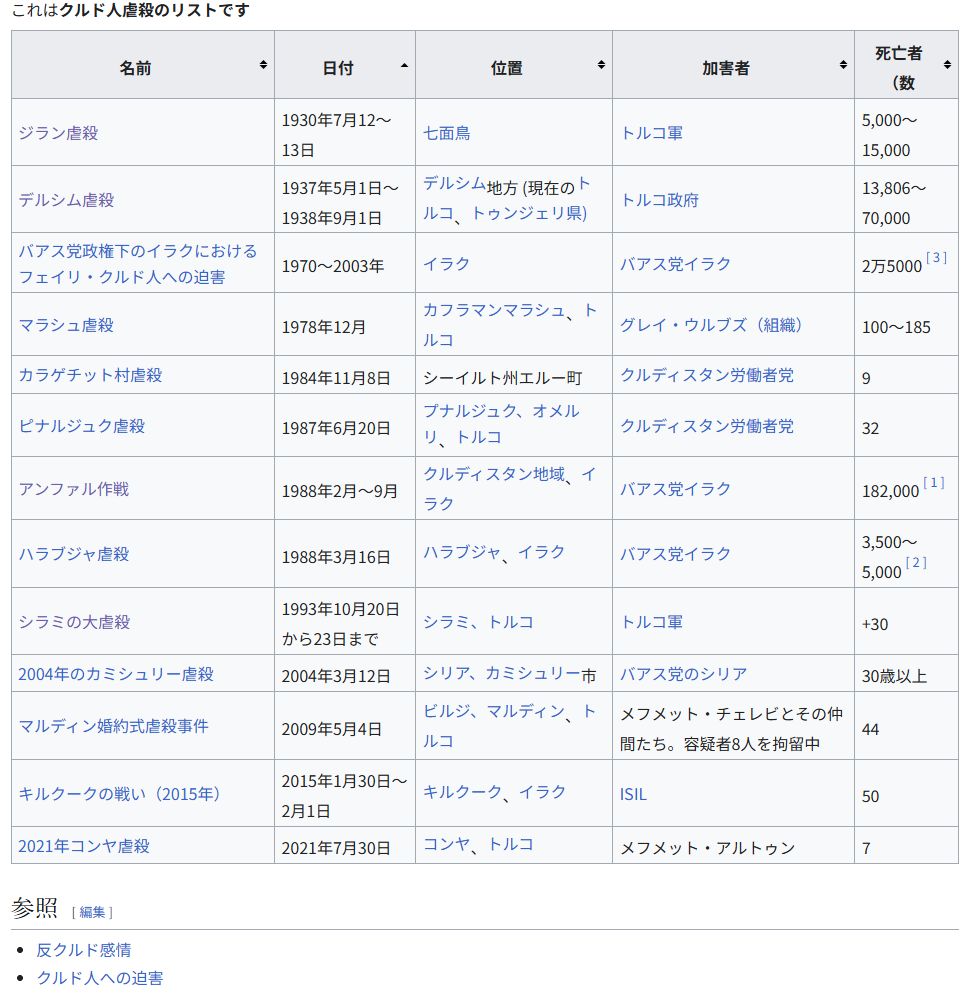Sort table by 位置 column arrows
The width and height of the screenshot is (971, 993).
pyautogui.click(x=601, y=65)
